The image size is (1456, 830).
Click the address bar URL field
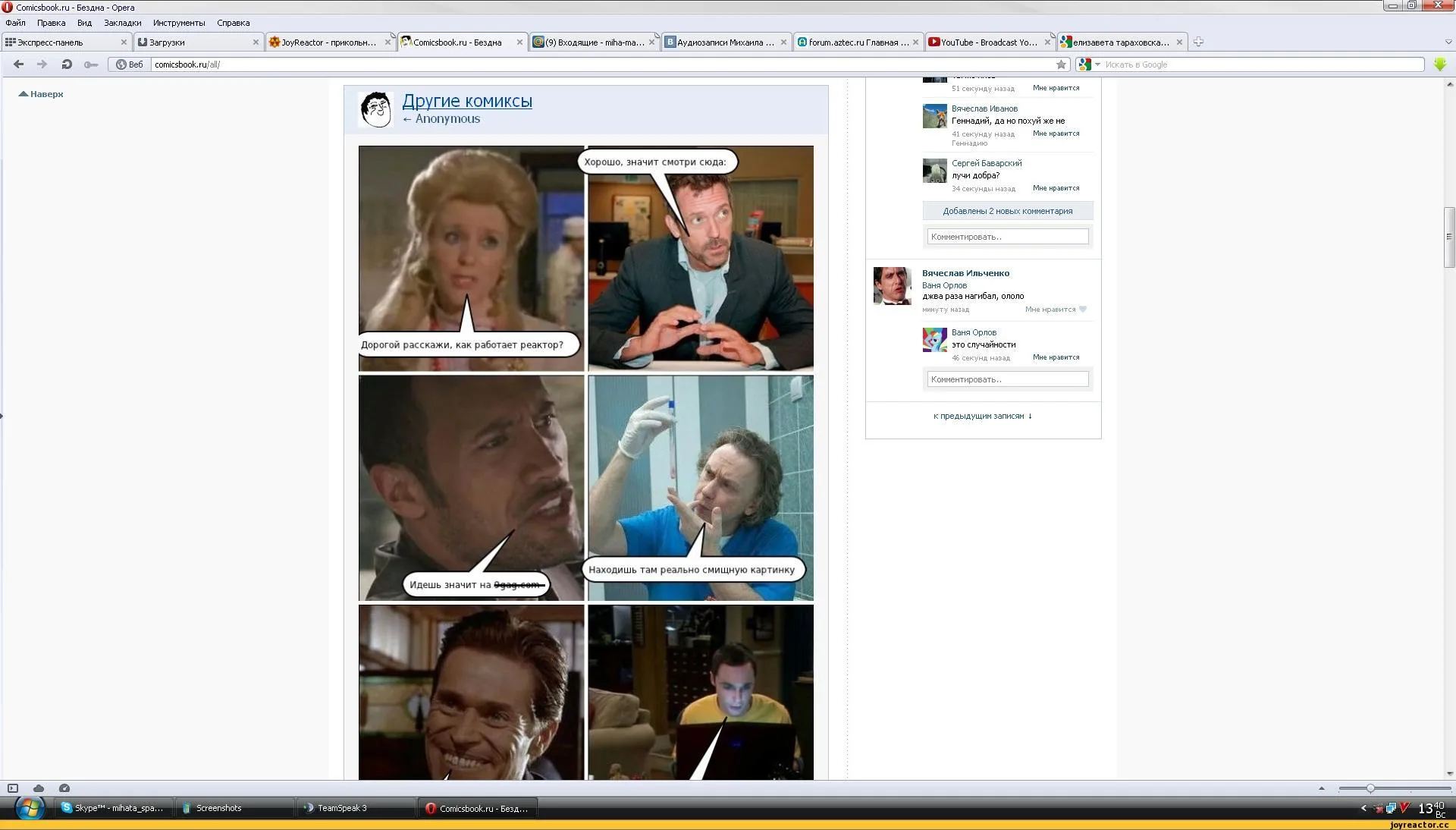click(x=603, y=64)
